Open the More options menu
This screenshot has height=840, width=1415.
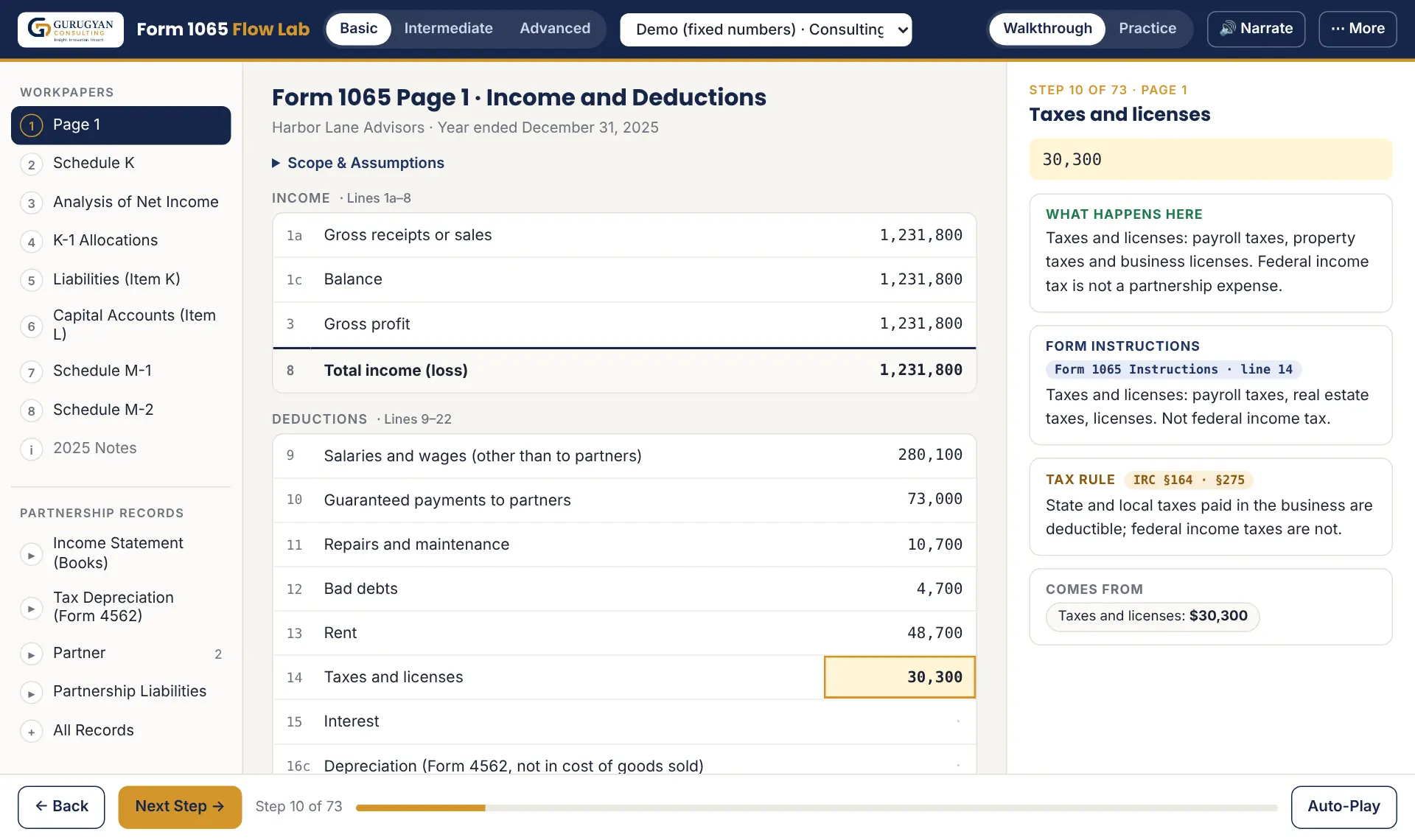(1358, 29)
